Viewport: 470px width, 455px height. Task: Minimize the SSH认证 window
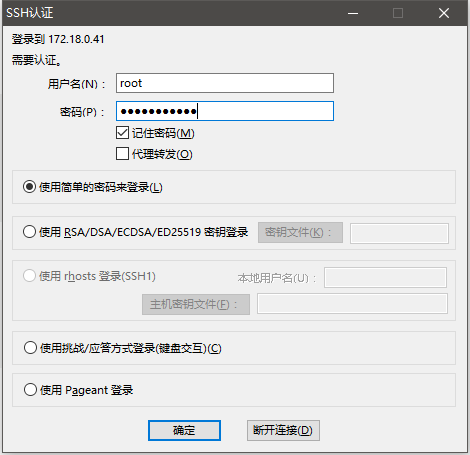[353, 13]
